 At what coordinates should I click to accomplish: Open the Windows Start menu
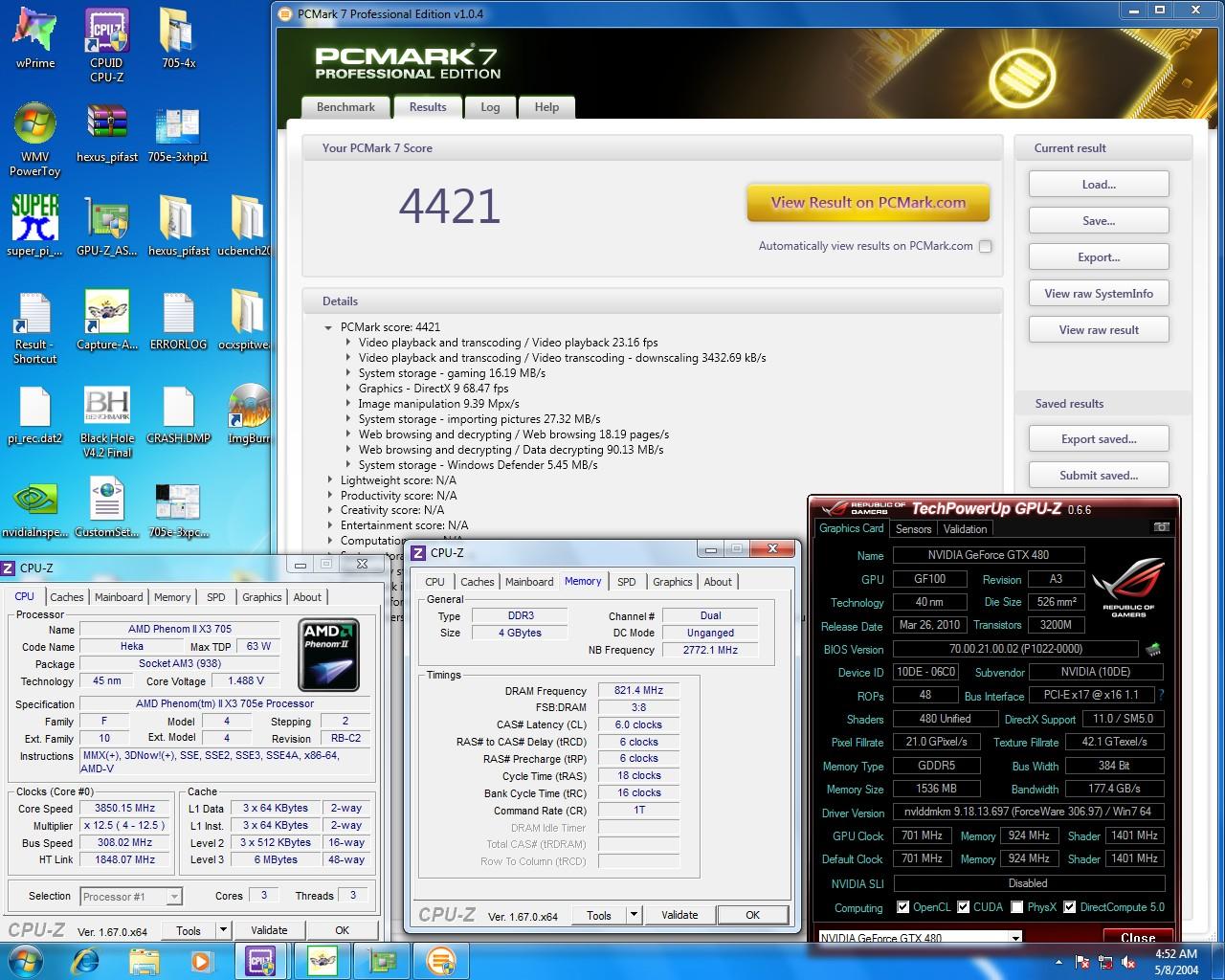click(x=25, y=961)
